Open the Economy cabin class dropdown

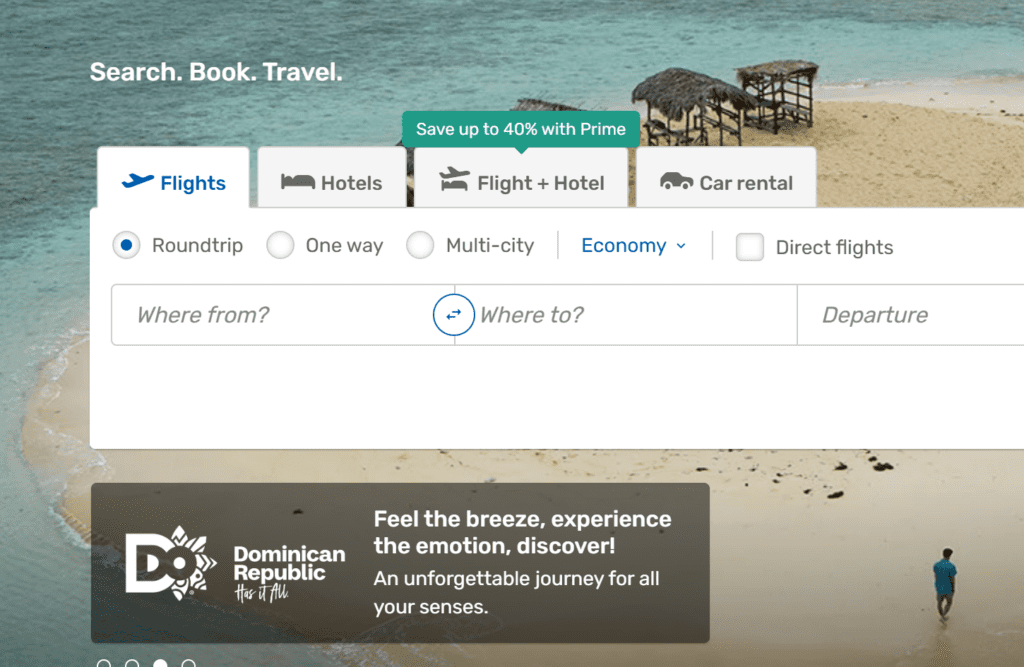coord(634,246)
